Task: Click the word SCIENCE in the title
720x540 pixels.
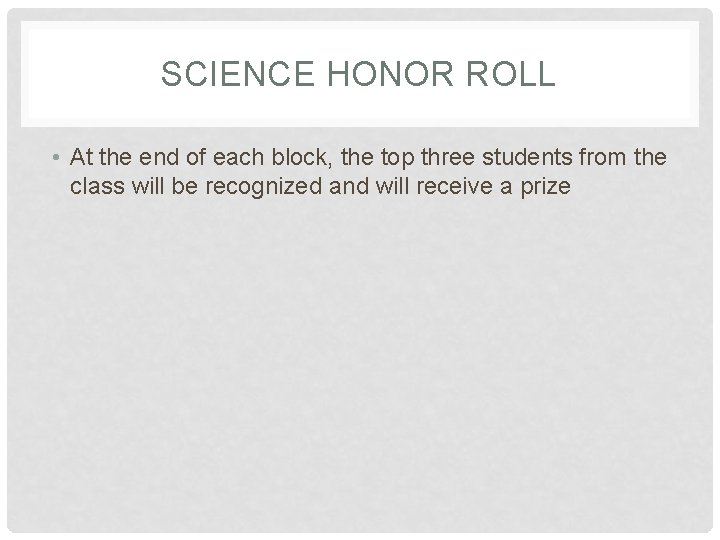Action: [x=237, y=73]
